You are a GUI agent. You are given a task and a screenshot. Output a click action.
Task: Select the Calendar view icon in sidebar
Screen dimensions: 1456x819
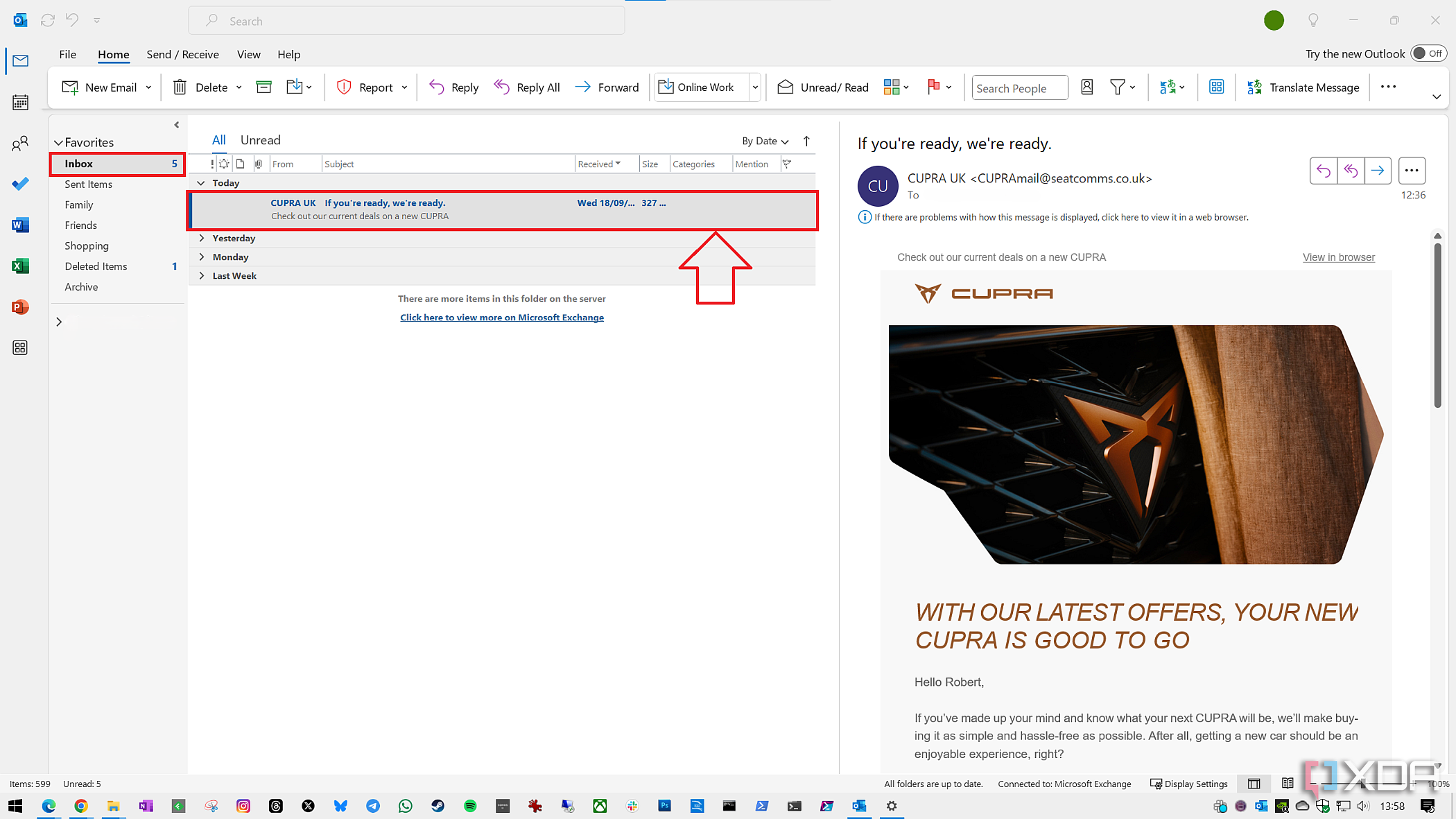coord(20,101)
